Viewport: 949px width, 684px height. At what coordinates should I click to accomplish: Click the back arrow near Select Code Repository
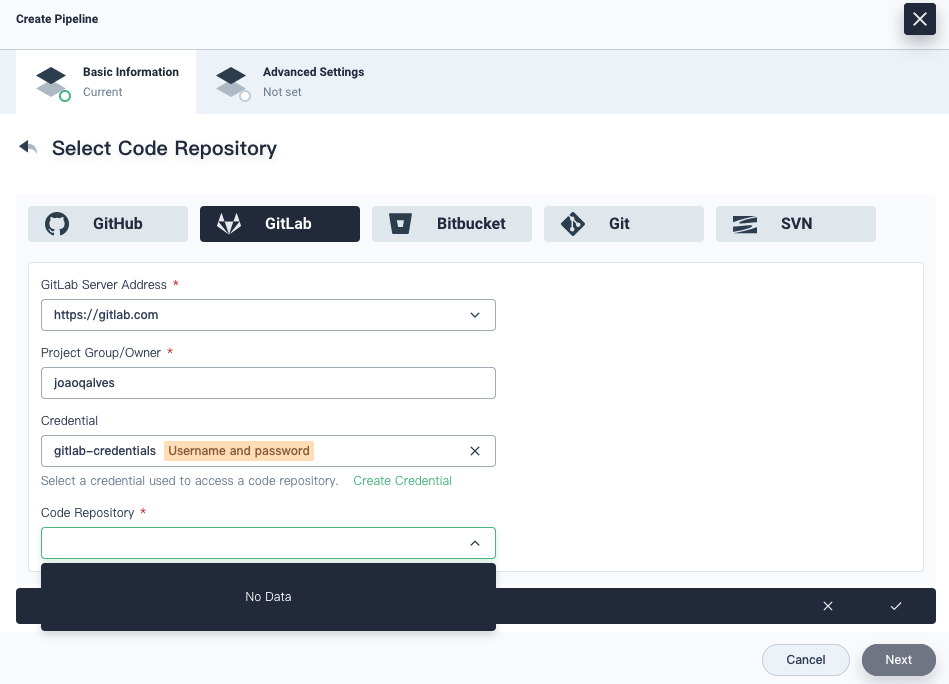28,146
